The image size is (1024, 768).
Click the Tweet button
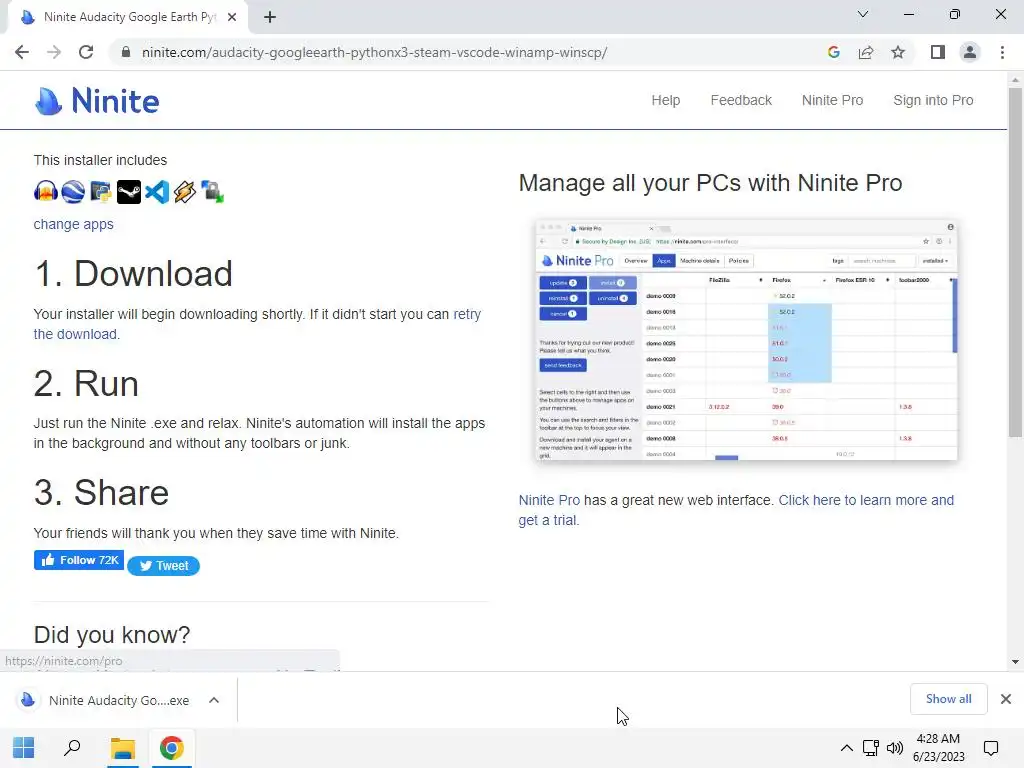pyautogui.click(x=163, y=566)
